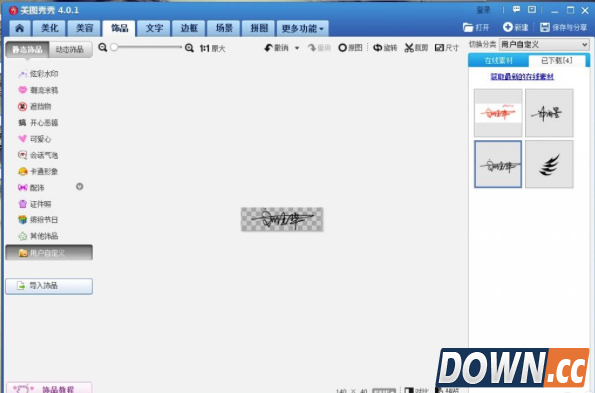
Task: Open the feedback speech bubble icon
Action: point(516,10)
